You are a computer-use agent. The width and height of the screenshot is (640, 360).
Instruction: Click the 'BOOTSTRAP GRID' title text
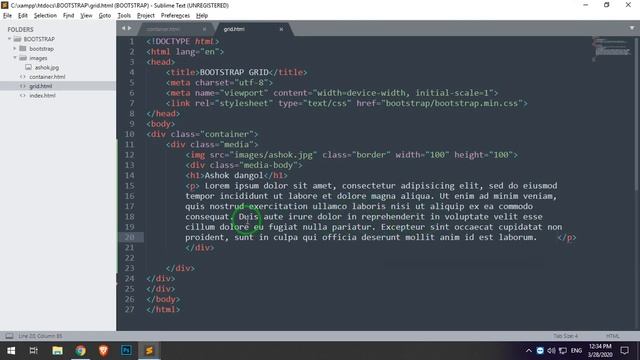pyautogui.click(x=234, y=72)
